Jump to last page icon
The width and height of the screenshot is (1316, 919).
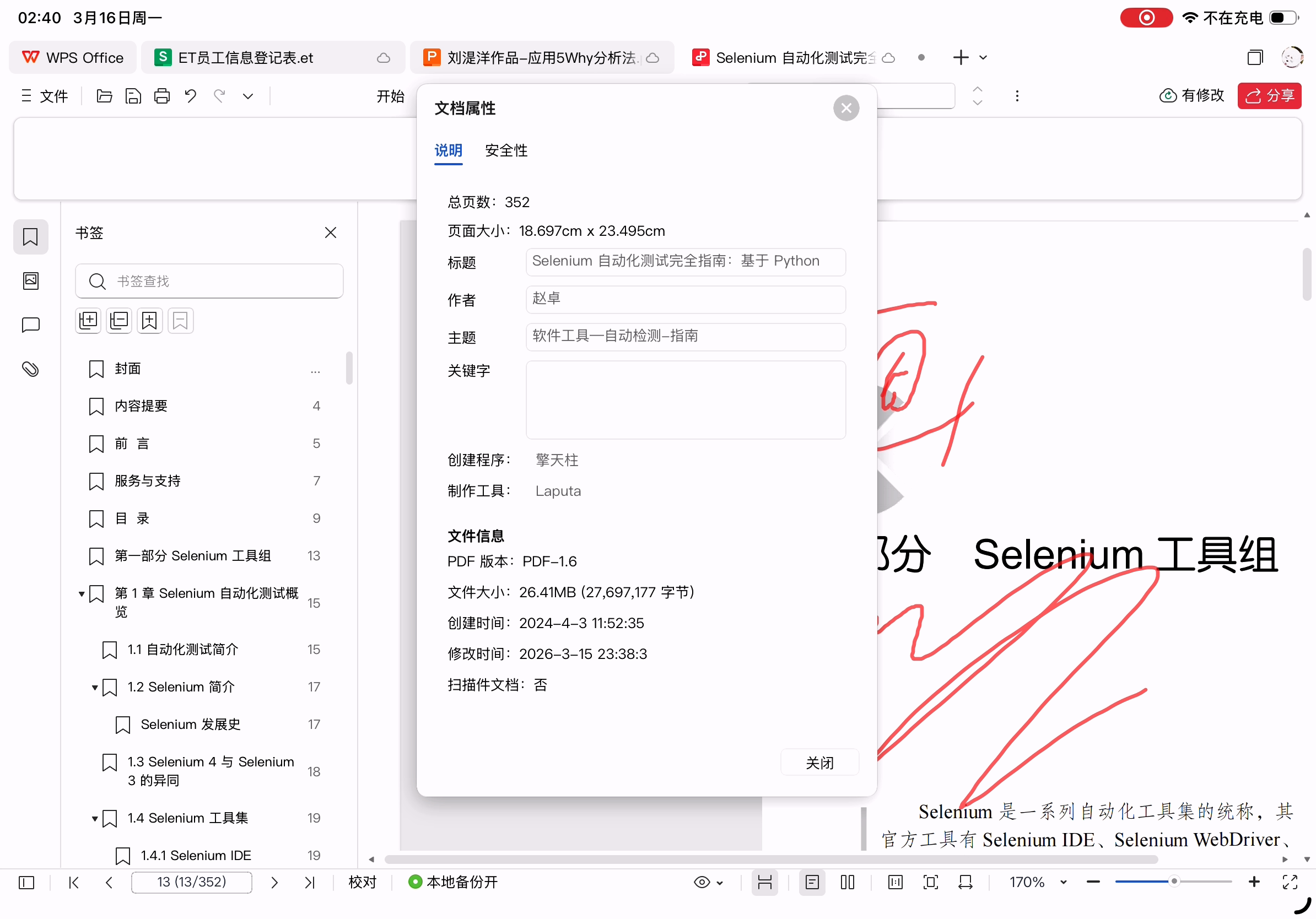[x=310, y=882]
